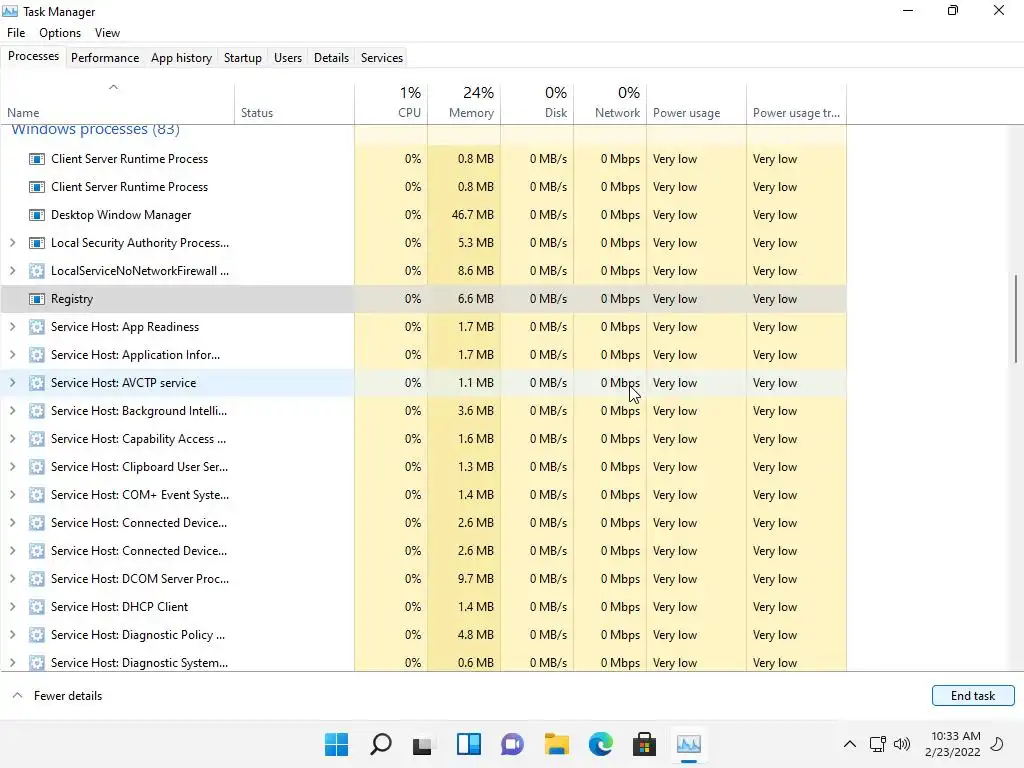This screenshot has width=1024, height=768.
Task: Switch to the App history tab
Action: (182, 57)
